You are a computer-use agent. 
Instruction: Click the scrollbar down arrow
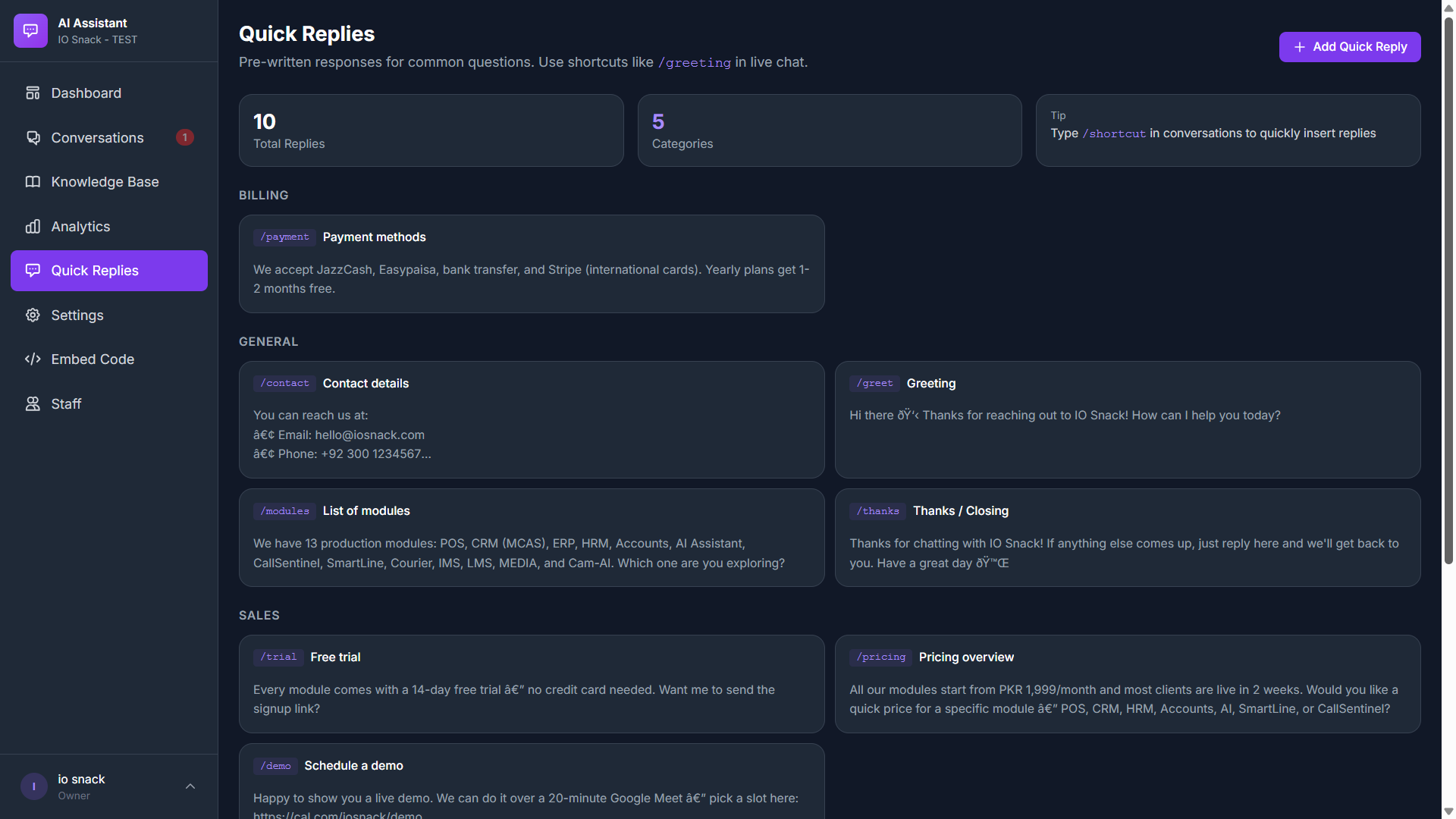click(x=1448, y=811)
